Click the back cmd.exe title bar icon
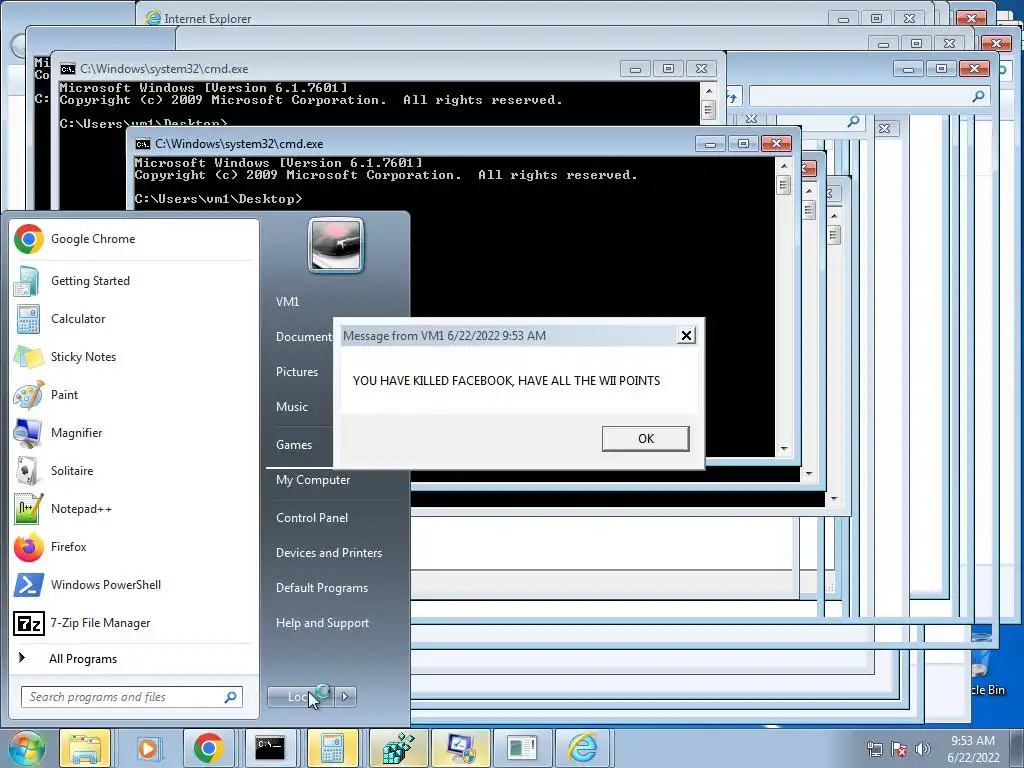1024x768 pixels. [x=67, y=69]
